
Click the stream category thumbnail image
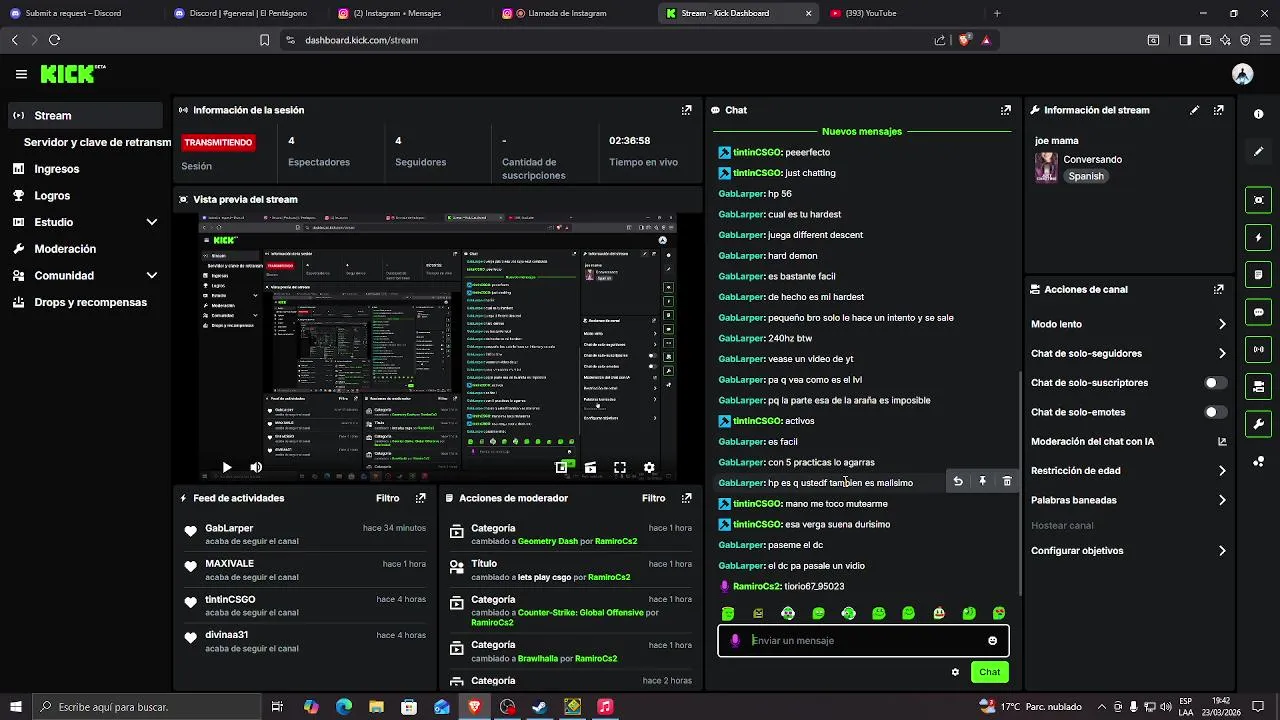[x=1046, y=167]
